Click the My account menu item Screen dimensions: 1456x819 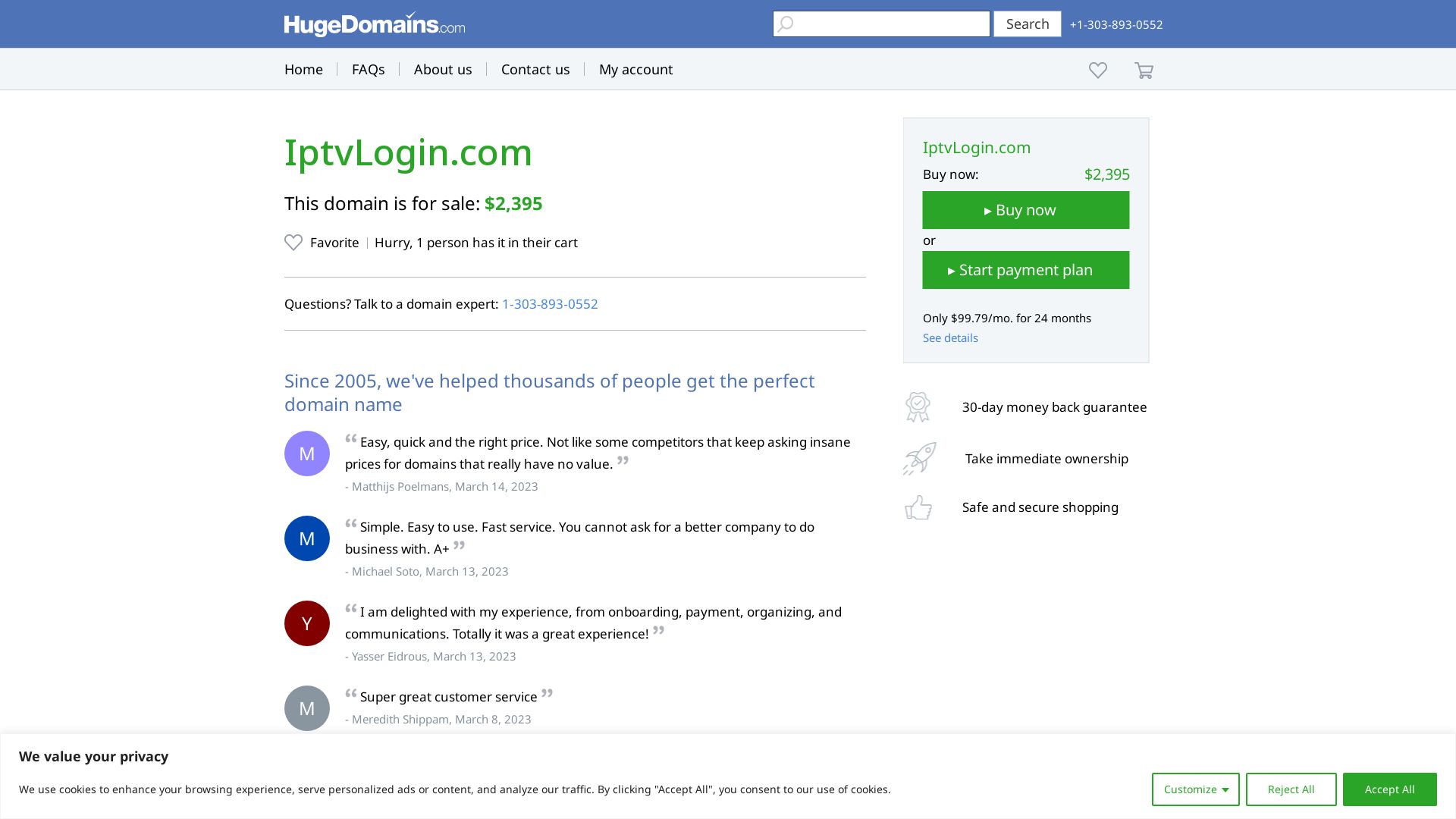tap(636, 69)
